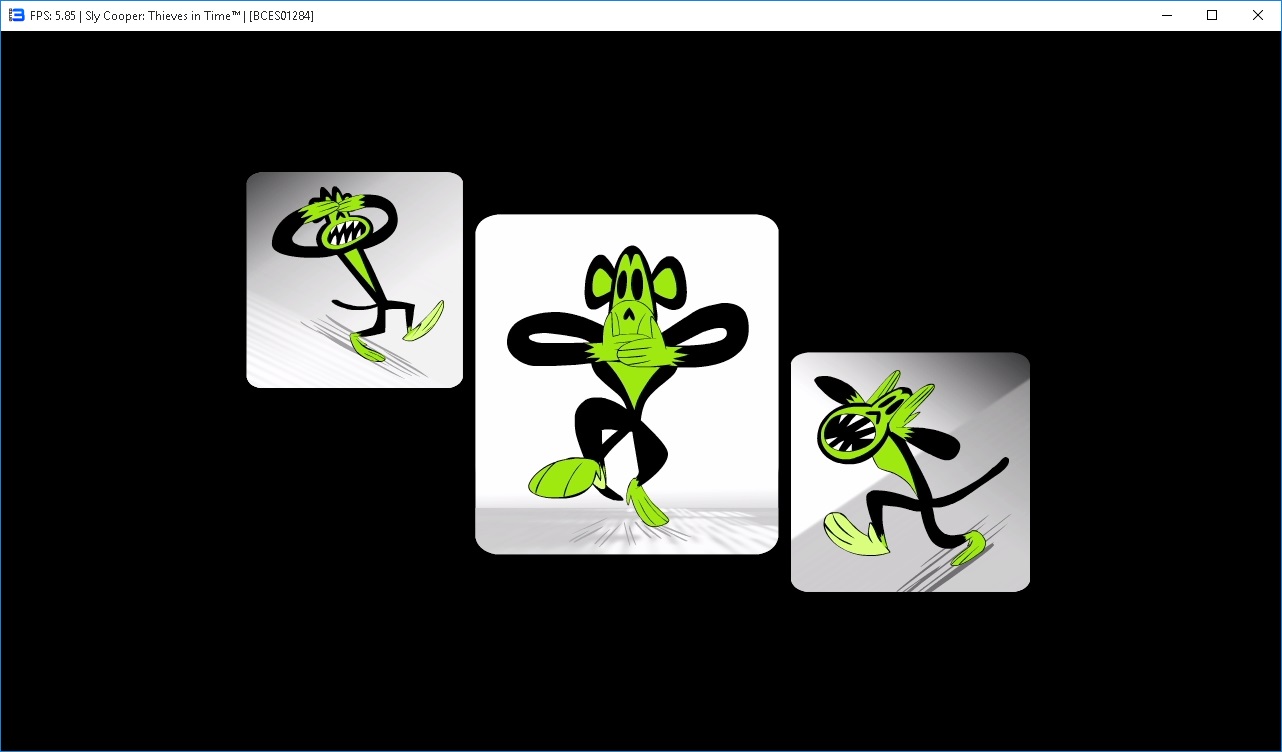
Task: Minimize the Sly Cooper game window
Action: [x=1166, y=15]
